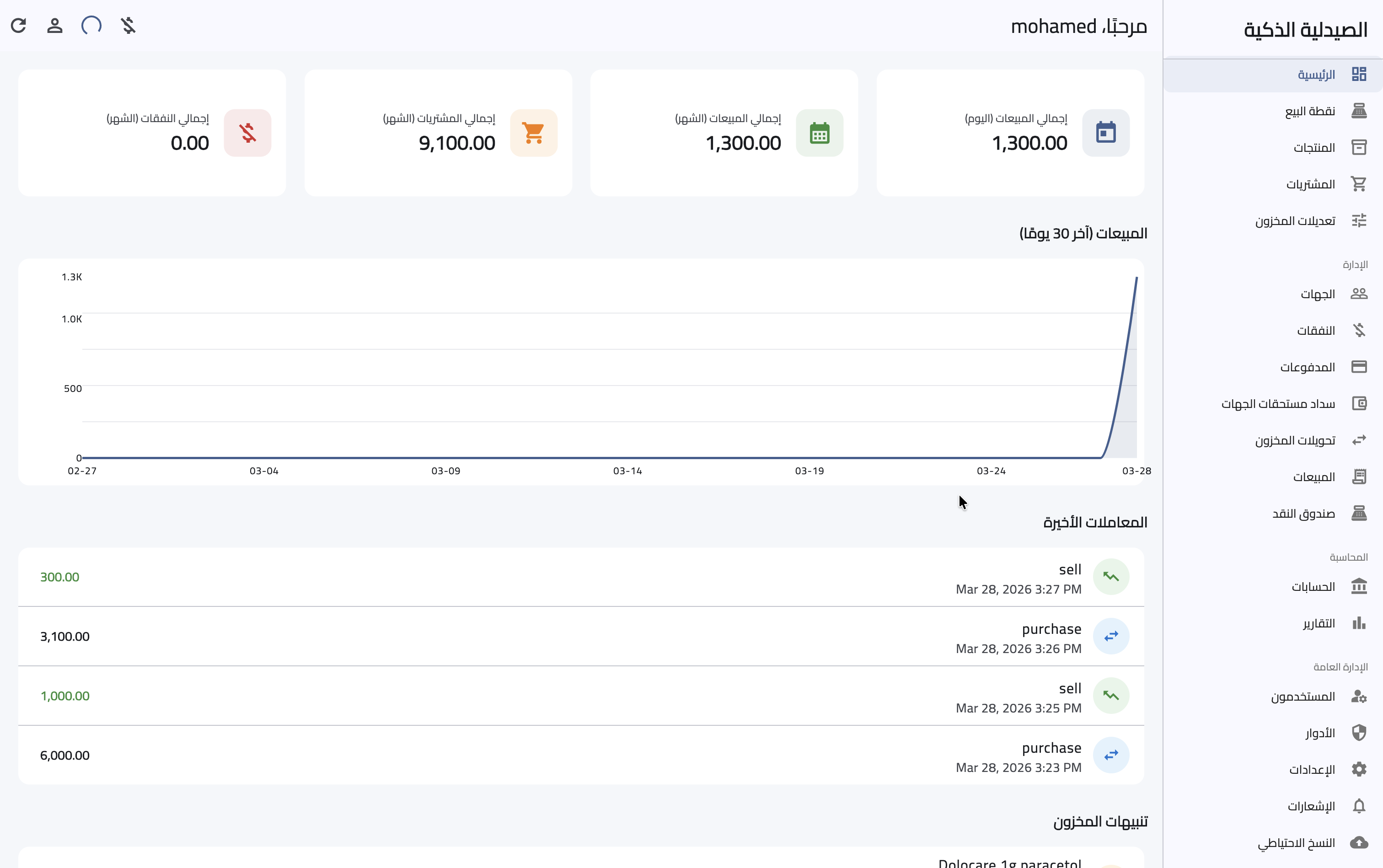1383x868 pixels.
Task: Open النسخ الاحتياطي backup page
Action: coord(1296,843)
